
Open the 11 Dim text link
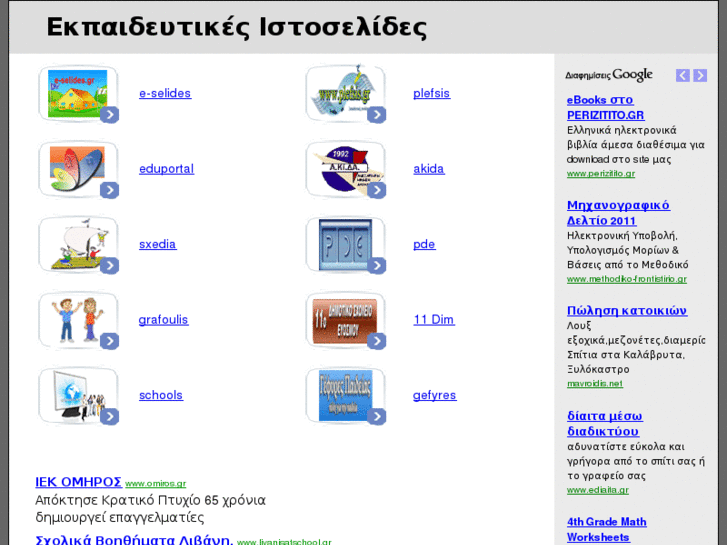[434, 320]
